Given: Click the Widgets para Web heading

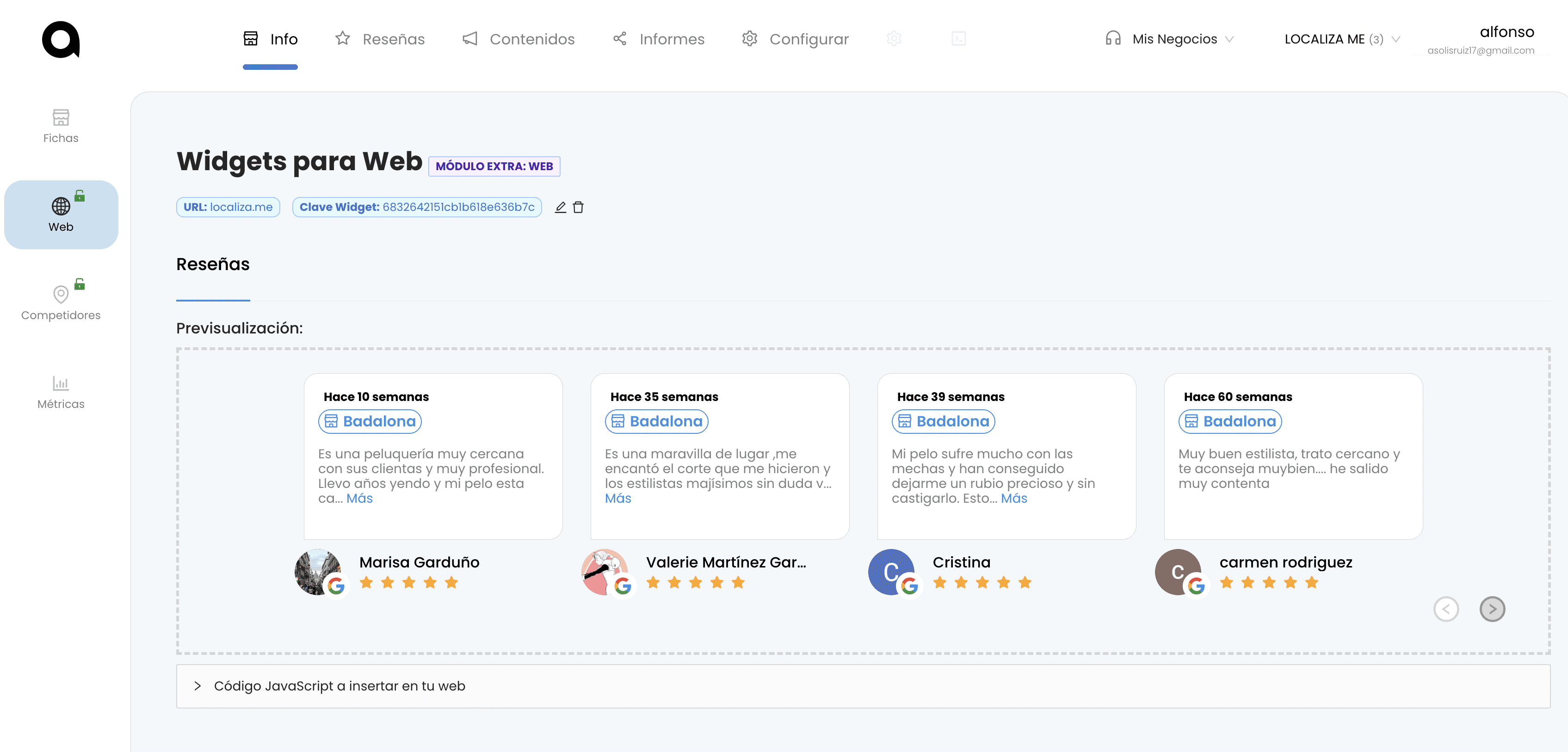Looking at the screenshot, I should (x=299, y=161).
